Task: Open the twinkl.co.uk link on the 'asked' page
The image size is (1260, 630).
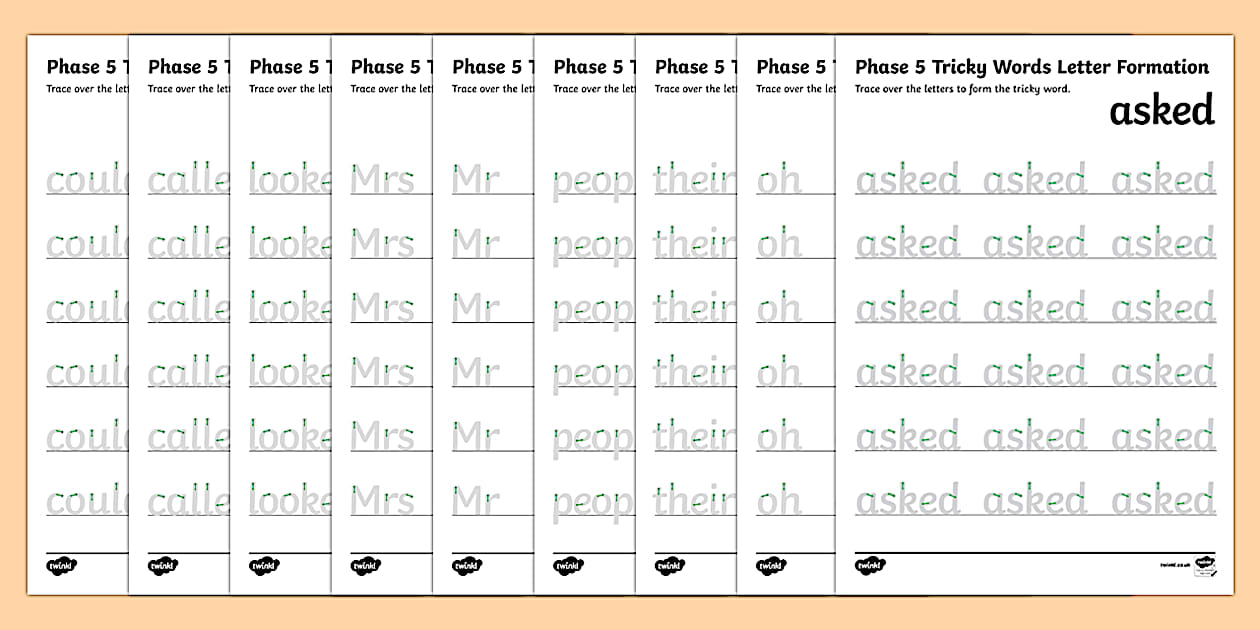Action: 1172,567
